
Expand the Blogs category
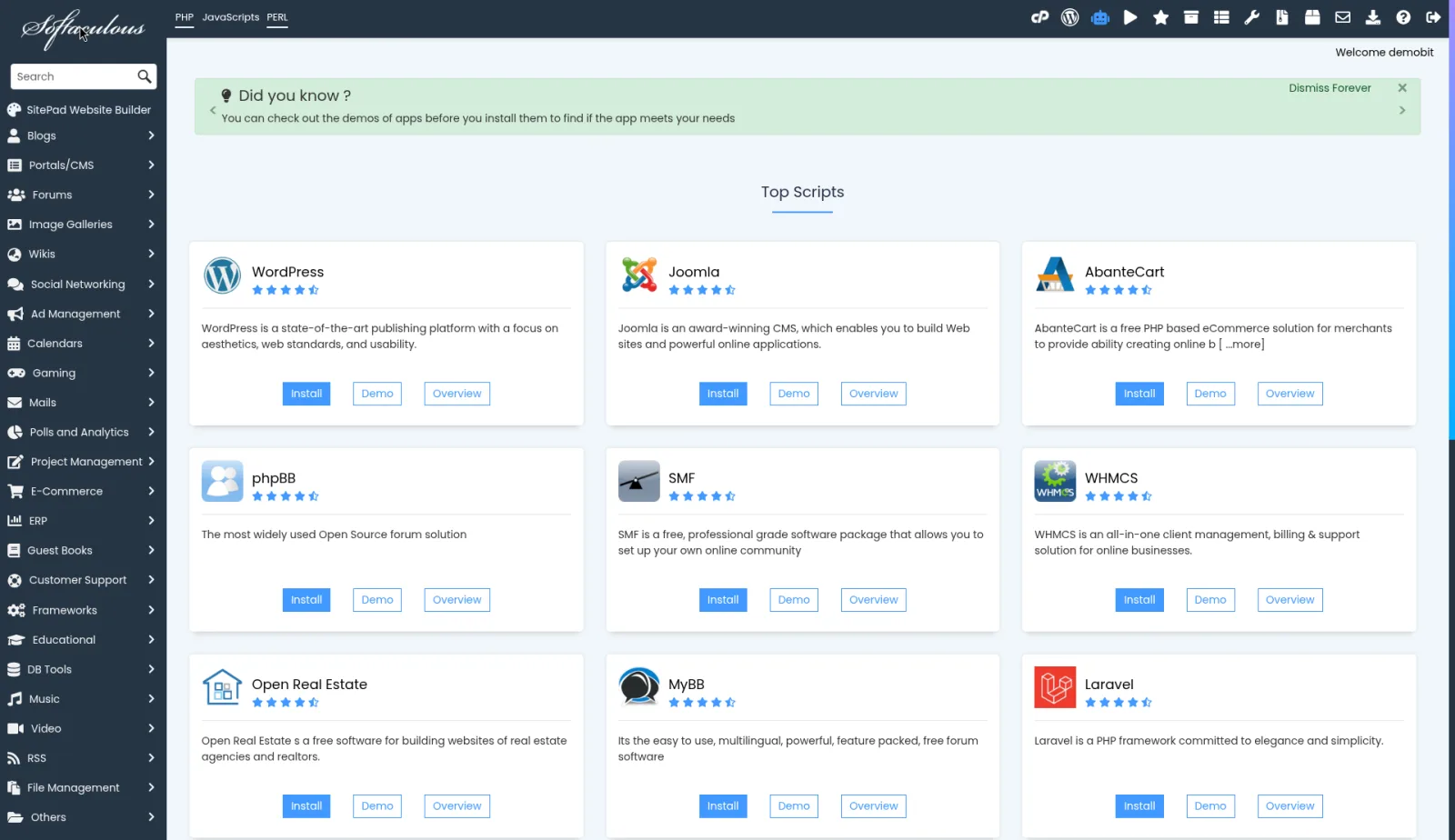click(82, 135)
